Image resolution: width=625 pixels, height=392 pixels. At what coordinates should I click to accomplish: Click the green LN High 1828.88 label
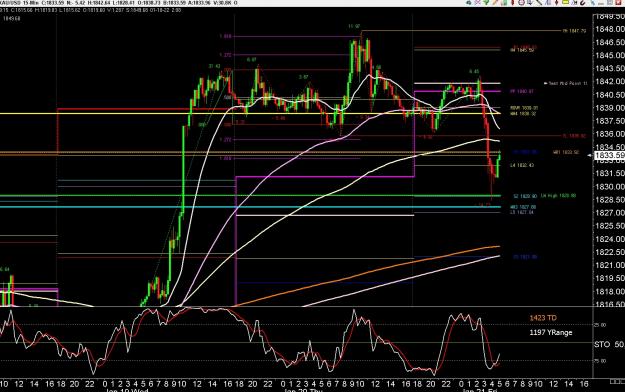pos(558,196)
